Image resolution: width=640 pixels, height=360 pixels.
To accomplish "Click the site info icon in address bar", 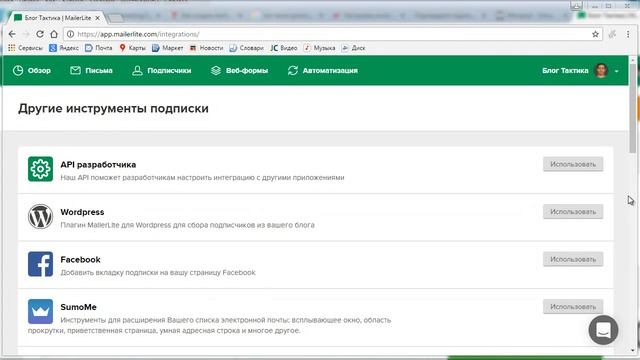I will [x=70, y=34].
